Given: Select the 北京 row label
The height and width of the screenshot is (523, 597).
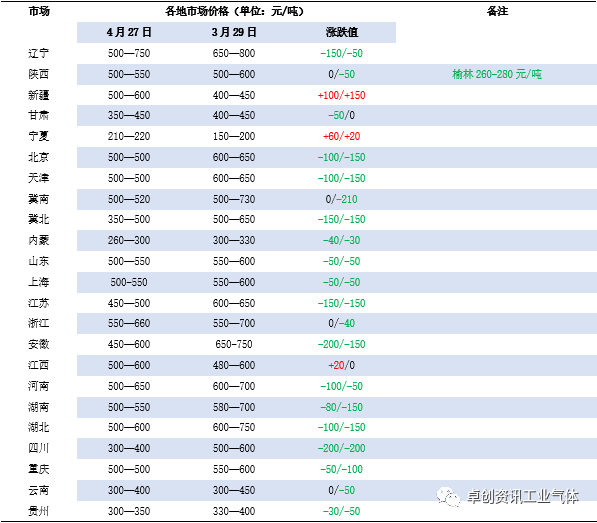Looking at the screenshot, I should click(x=38, y=157).
